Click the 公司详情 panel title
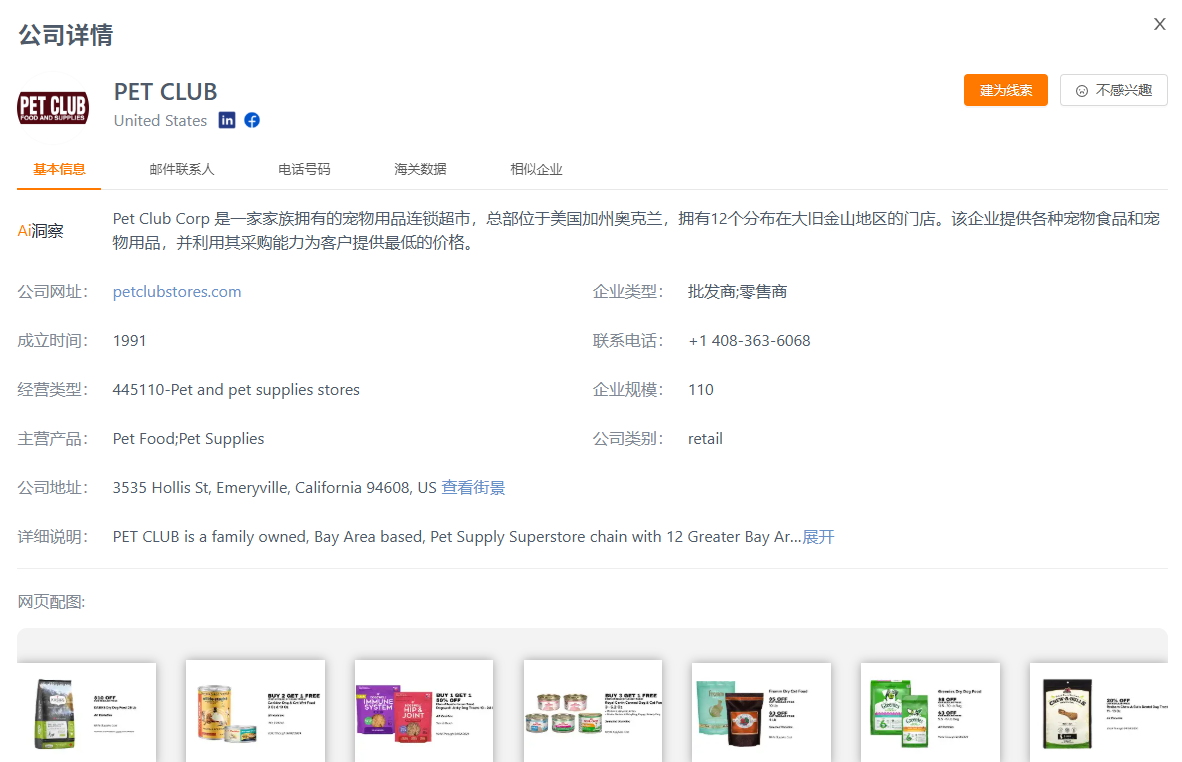Image resolution: width=1182 pixels, height=762 pixels. 66,35
